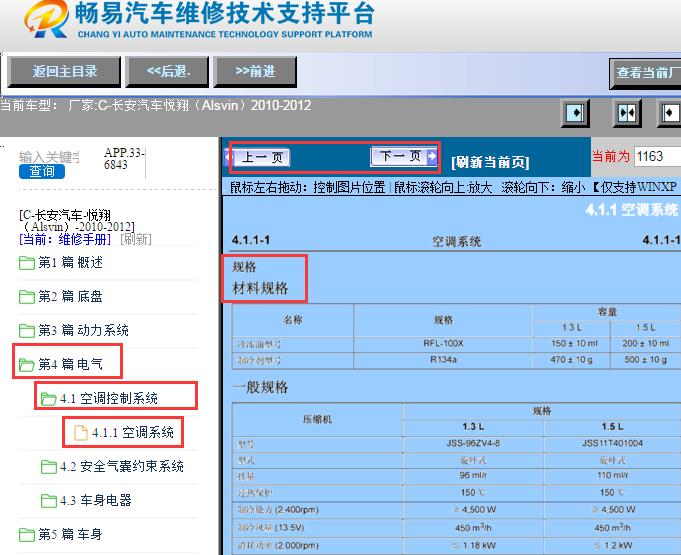Click table cell 110 ml/r
This screenshot has width=681, height=555.
(612, 475)
